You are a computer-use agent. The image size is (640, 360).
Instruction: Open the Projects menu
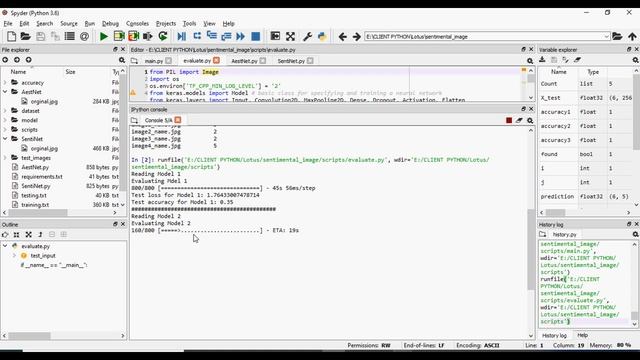pos(166,24)
